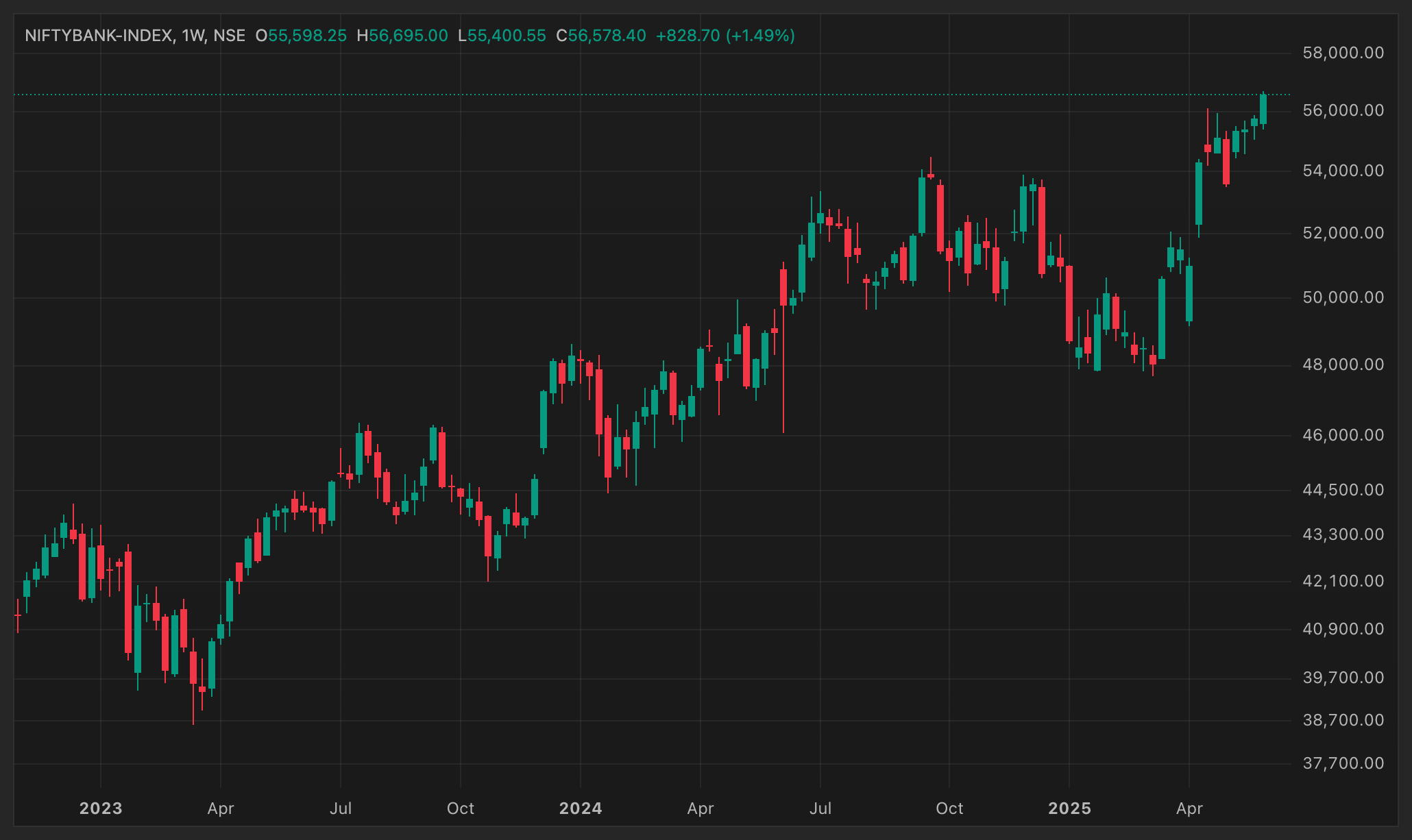Click the Jul label before 2025
The height and width of the screenshot is (840, 1412).
pyautogui.click(x=820, y=808)
